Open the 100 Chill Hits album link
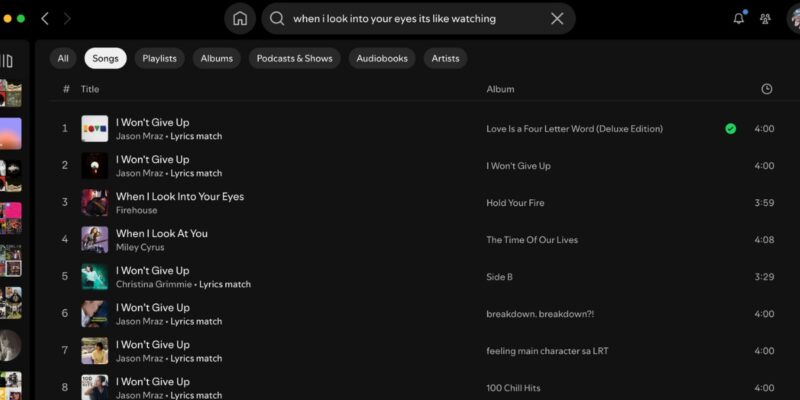The width and height of the screenshot is (800, 400). (513, 388)
